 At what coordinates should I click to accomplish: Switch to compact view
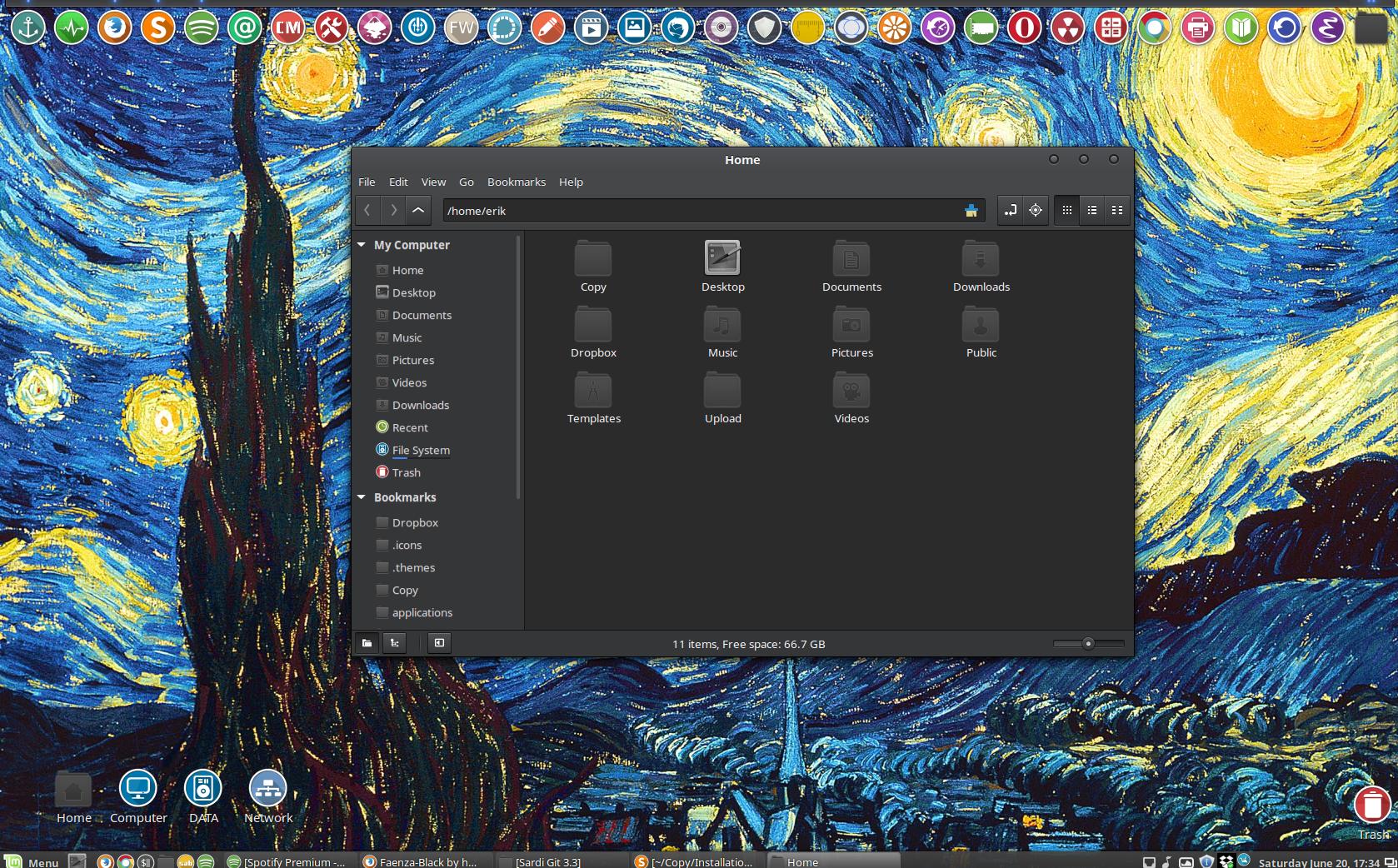pos(1117,211)
